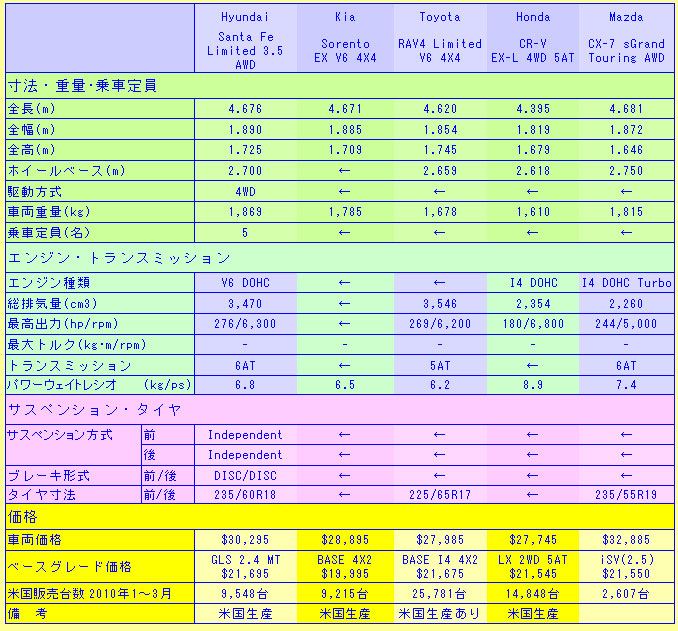Click the 全幅(m) row label

tap(32, 129)
